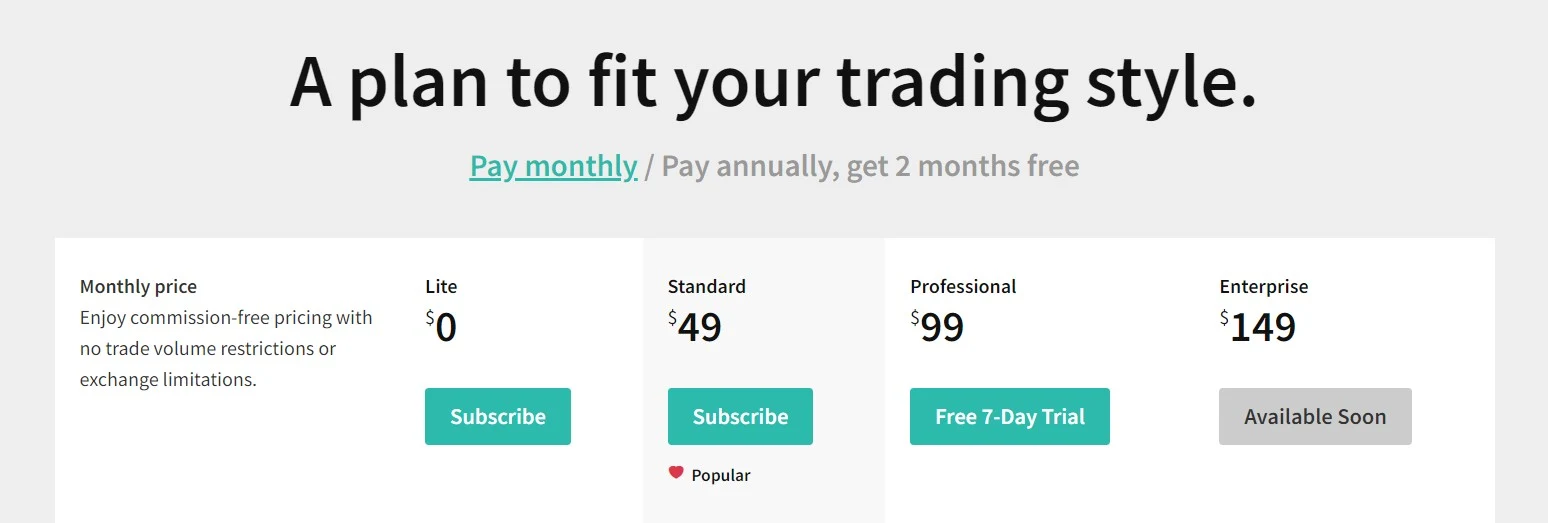Subscribe to the Lite plan
The height and width of the screenshot is (523, 1548).
[x=498, y=416]
